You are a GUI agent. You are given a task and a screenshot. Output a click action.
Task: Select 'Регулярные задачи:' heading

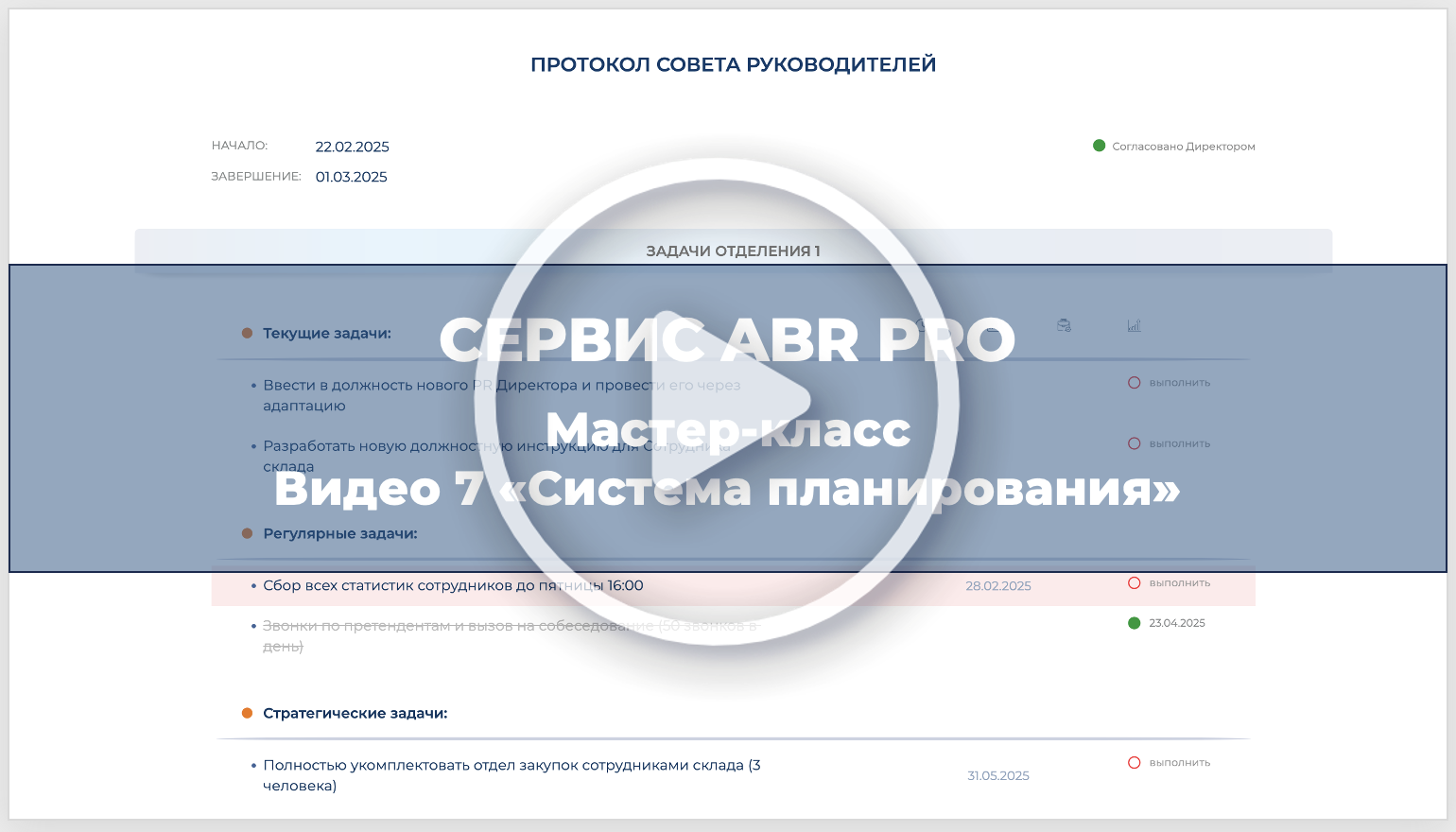point(340,534)
